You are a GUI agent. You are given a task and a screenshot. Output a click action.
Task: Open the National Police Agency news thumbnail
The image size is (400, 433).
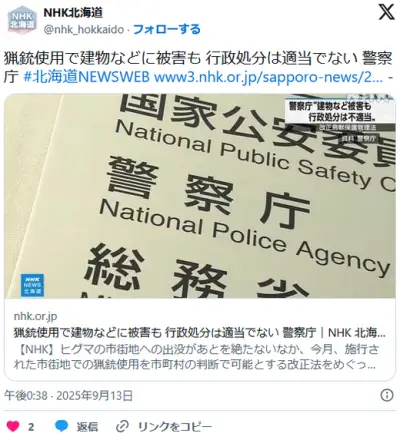(200, 196)
